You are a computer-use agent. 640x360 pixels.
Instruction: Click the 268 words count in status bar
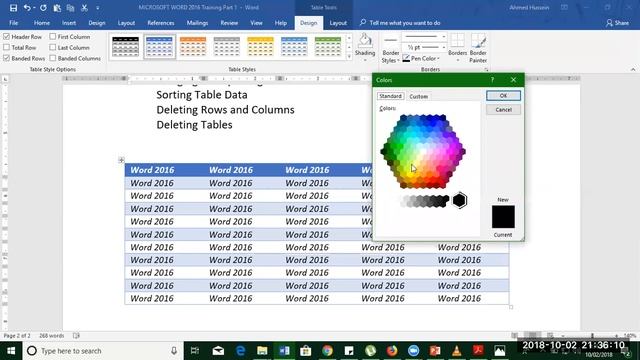click(x=51, y=336)
